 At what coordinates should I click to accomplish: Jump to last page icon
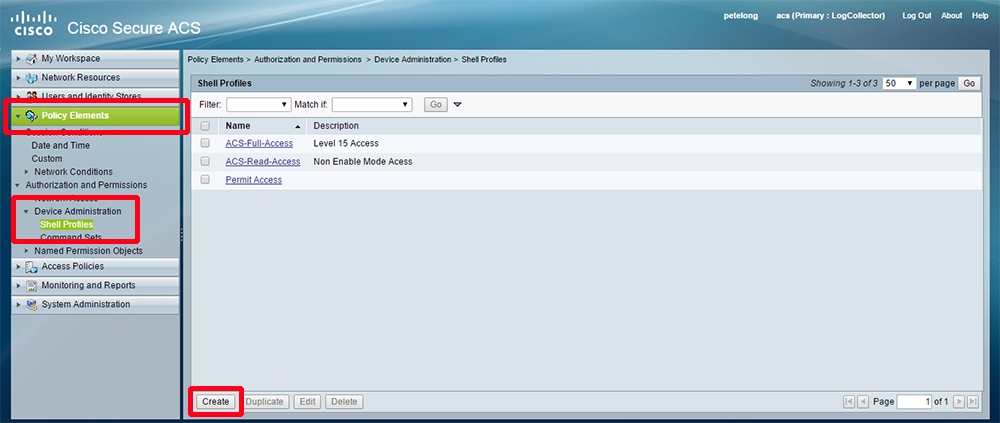coord(973,402)
